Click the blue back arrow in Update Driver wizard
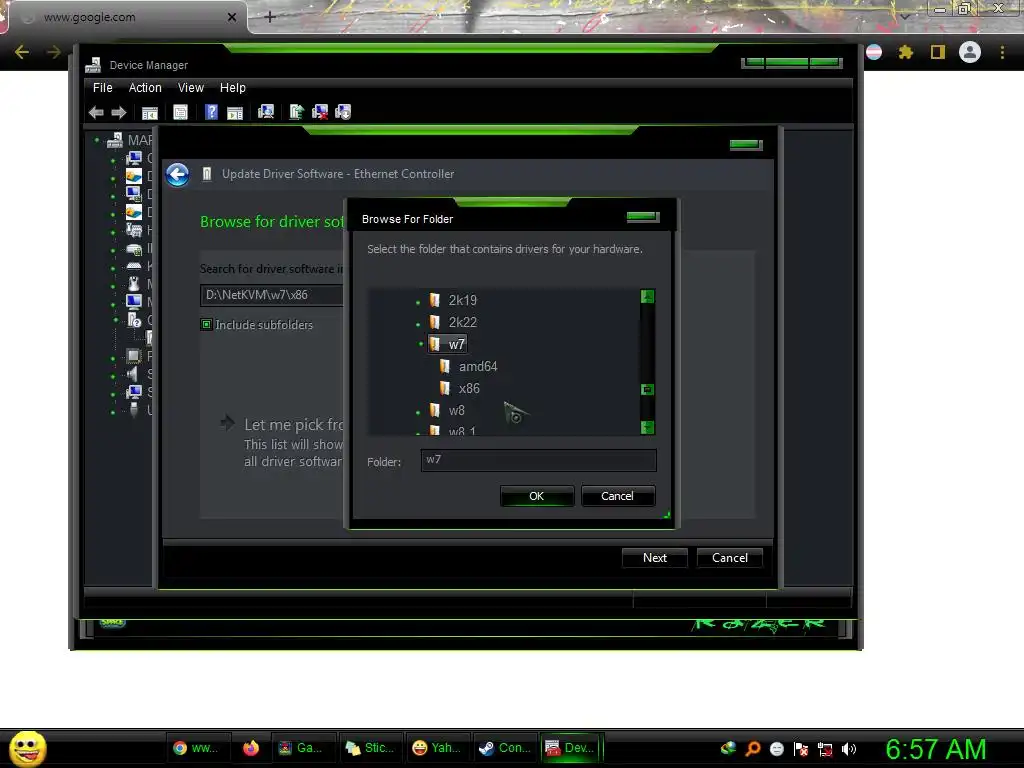Image resolution: width=1024 pixels, height=768 pixels. click(178, 174)
